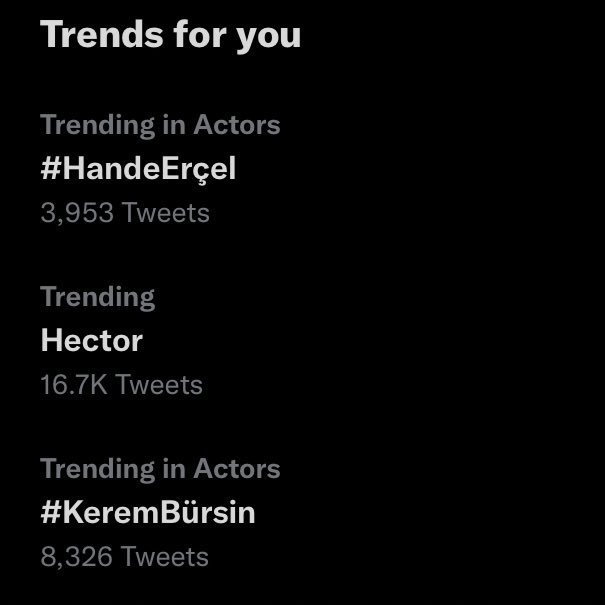Click "Trending in Actors" above #HandeErçel
This screenshot has height=605, width=605.
pyautogui.click(x=160, y=125)
